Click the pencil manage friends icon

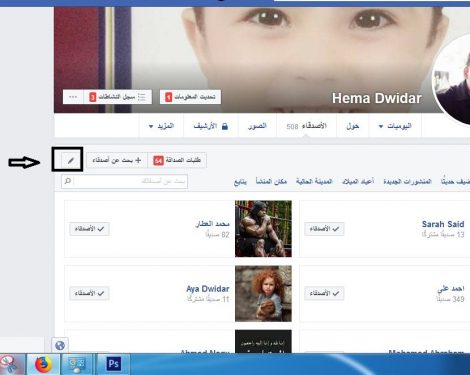click(x=70, y=160)
